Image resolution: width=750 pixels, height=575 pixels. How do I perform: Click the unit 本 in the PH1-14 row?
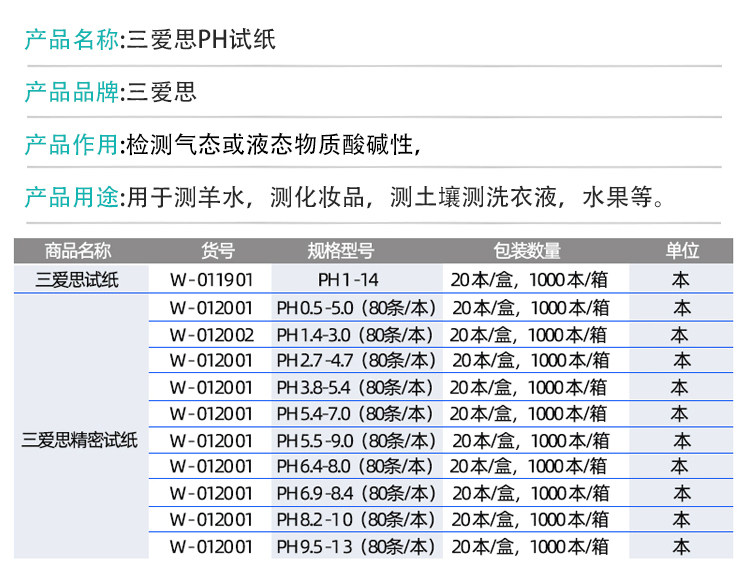coord(680,280)
